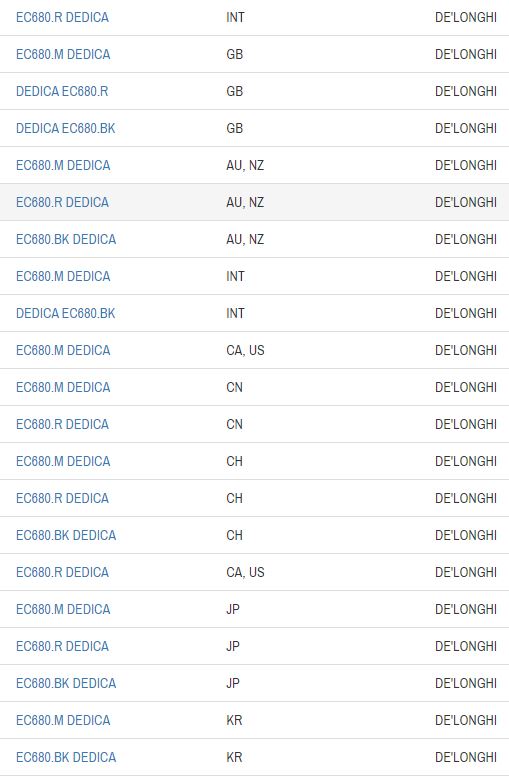Open EC680.M DEDICA link in JP row
509x777 pixels.
tap(63, 610)
